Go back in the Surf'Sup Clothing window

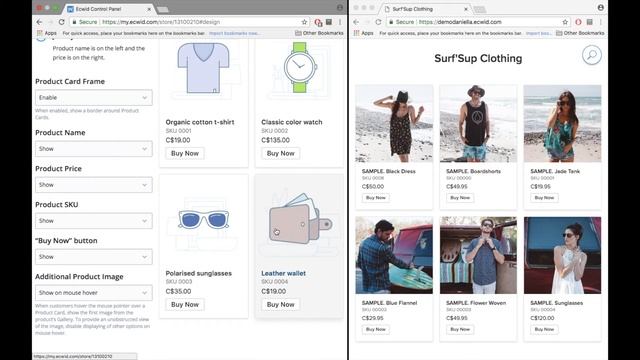coord(356,22)
